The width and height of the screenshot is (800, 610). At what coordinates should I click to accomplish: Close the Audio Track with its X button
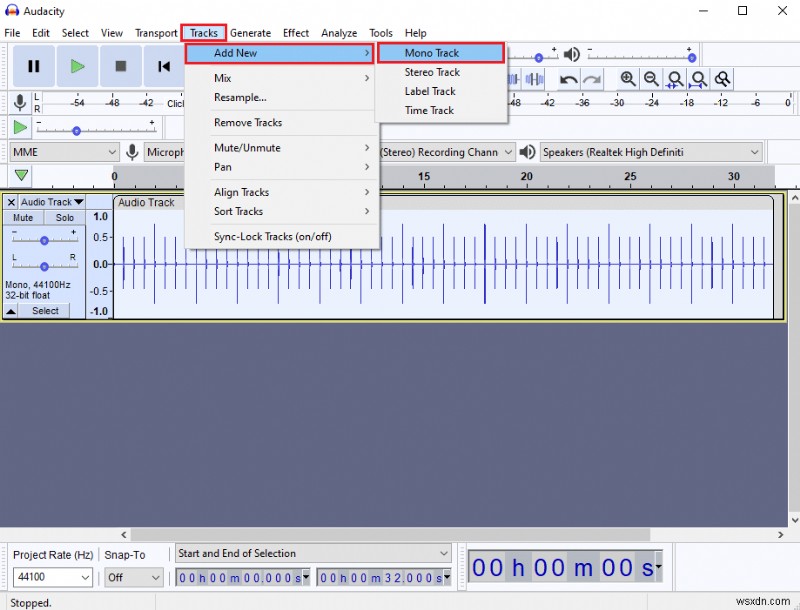11,202
